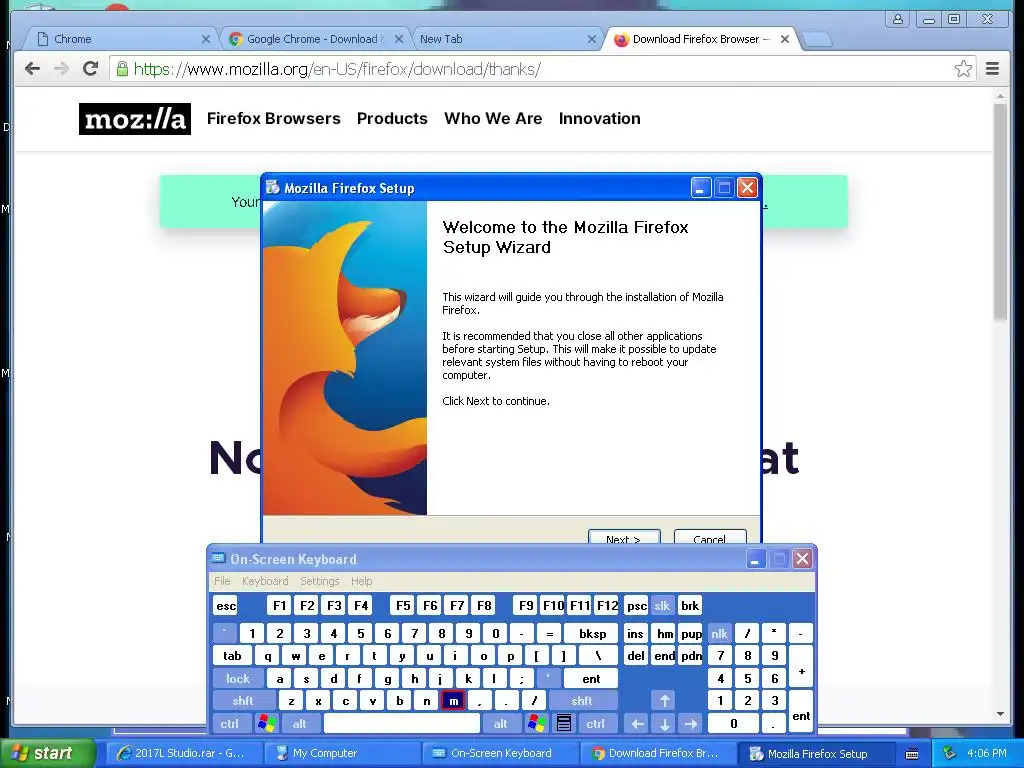Click the highlighted m key
The image size is (1024, 768).
[x=453, y=701]
